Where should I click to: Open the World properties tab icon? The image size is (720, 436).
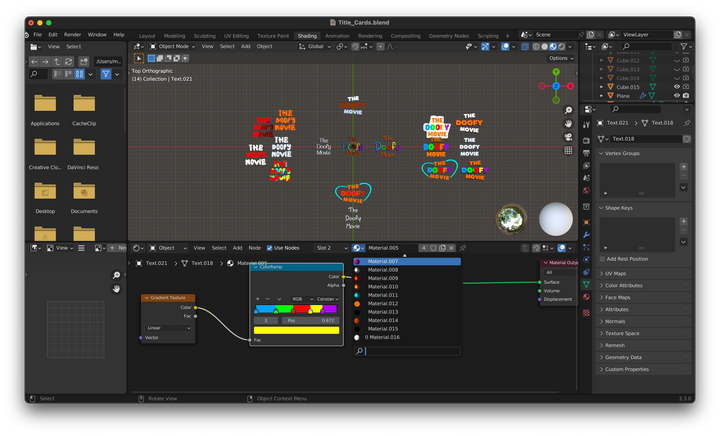click(586, 190)
